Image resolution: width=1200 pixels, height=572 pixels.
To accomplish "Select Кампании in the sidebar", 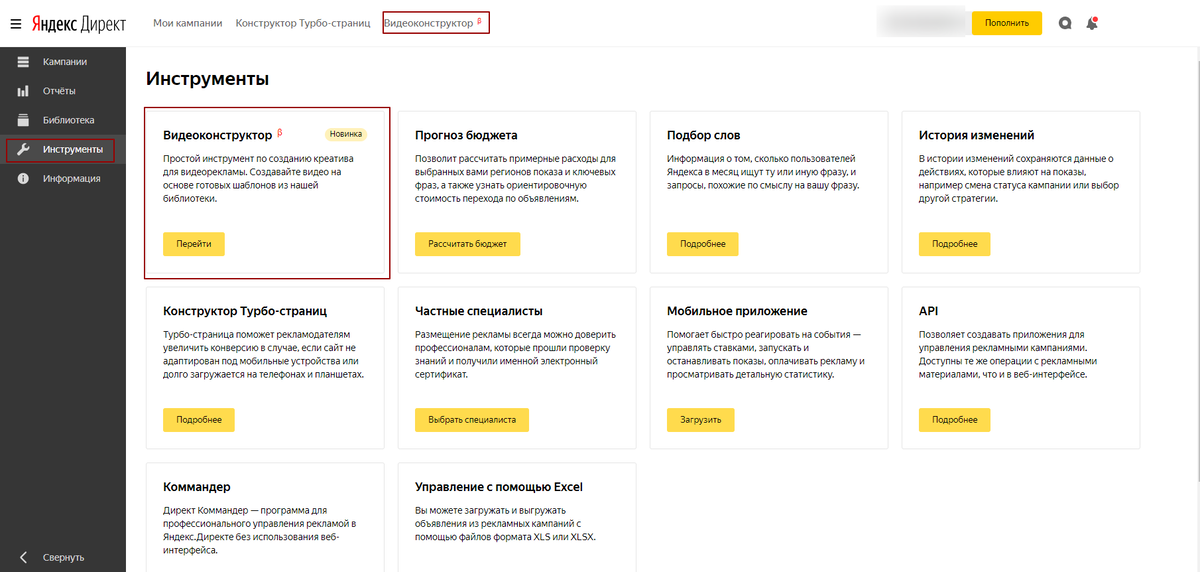I will [63, 62].
